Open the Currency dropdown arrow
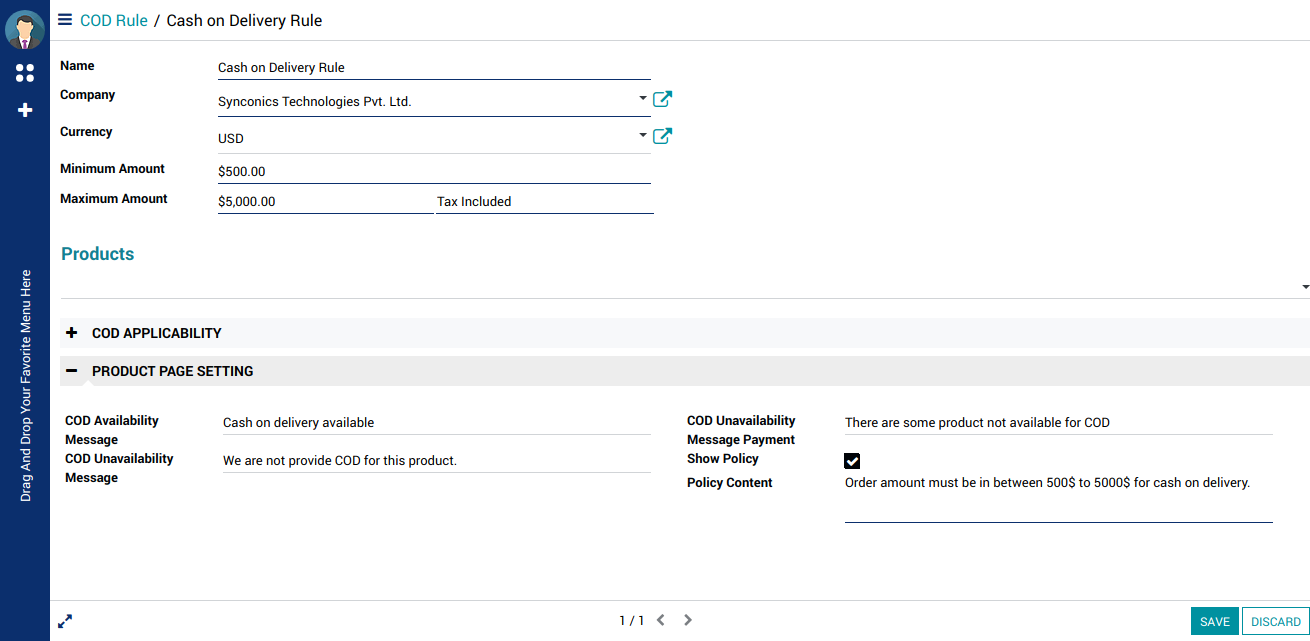The width and height of the screenshot is (1310, 641). [x=643, y=136]
